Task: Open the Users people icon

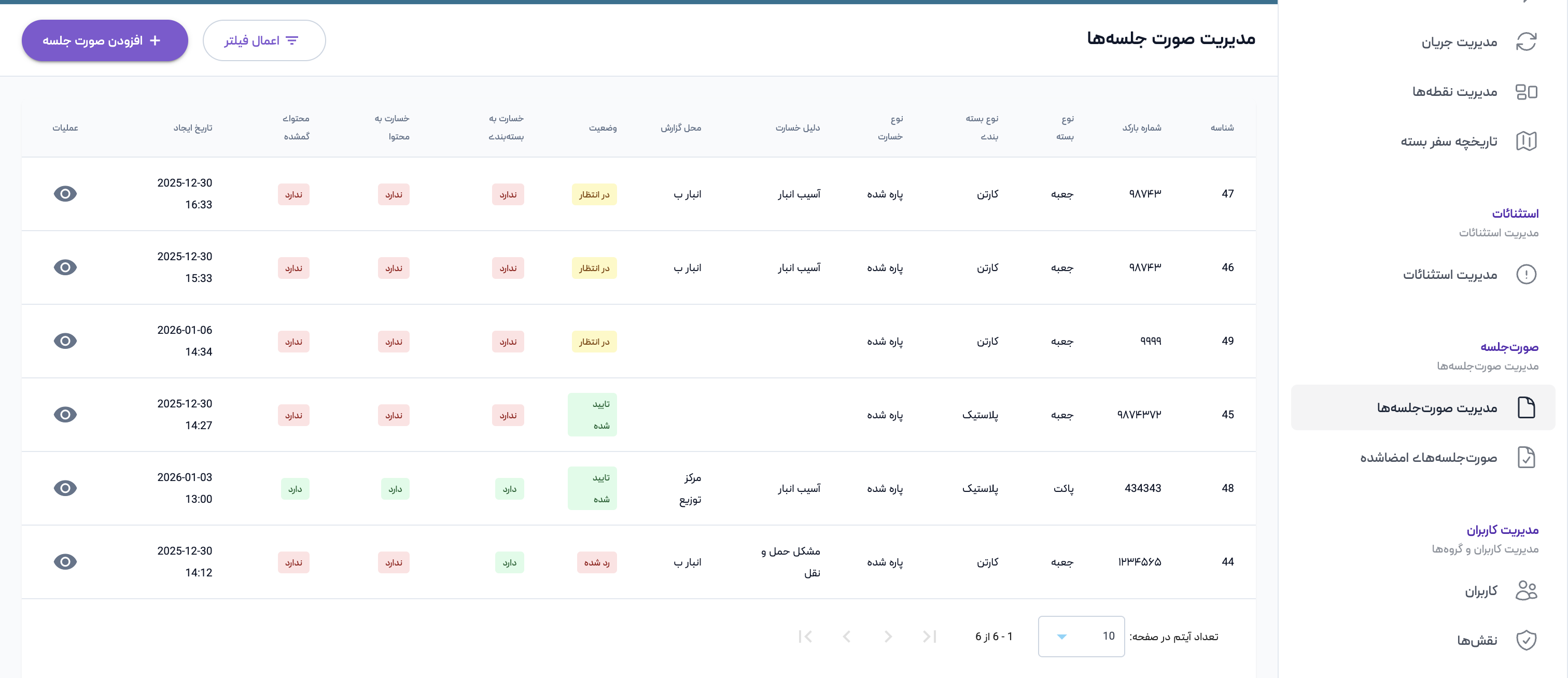Action: [x=1525, y=590]
